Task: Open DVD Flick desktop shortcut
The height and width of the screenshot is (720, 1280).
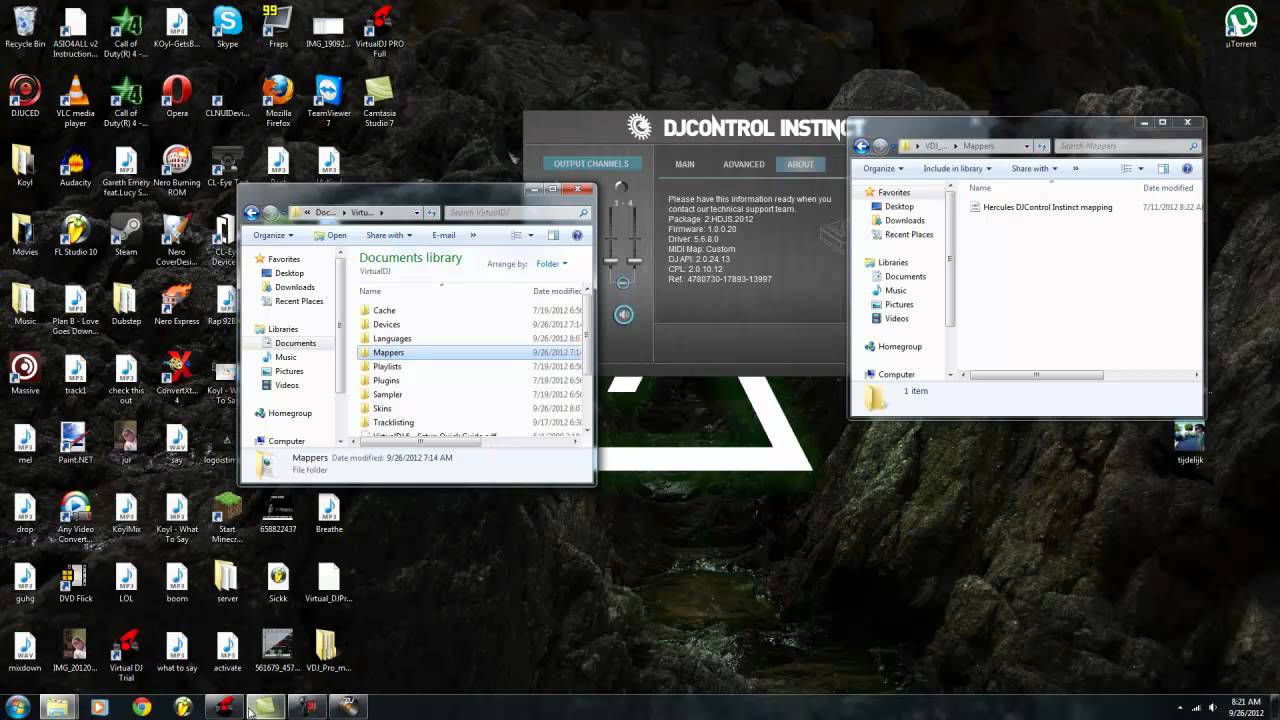Action: pyautogui.click(x=75, y=581)
